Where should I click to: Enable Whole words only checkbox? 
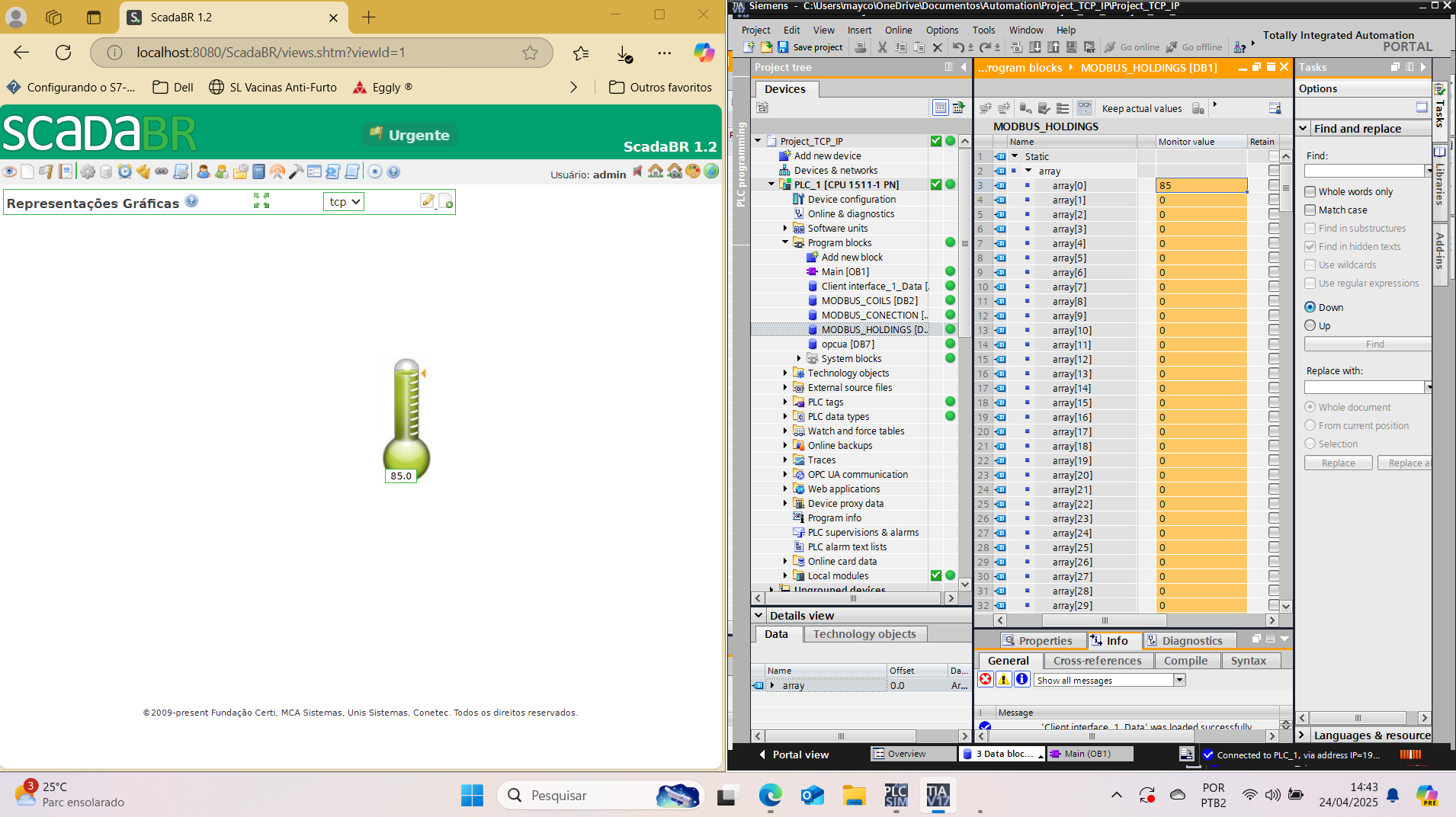point(1310,192)
